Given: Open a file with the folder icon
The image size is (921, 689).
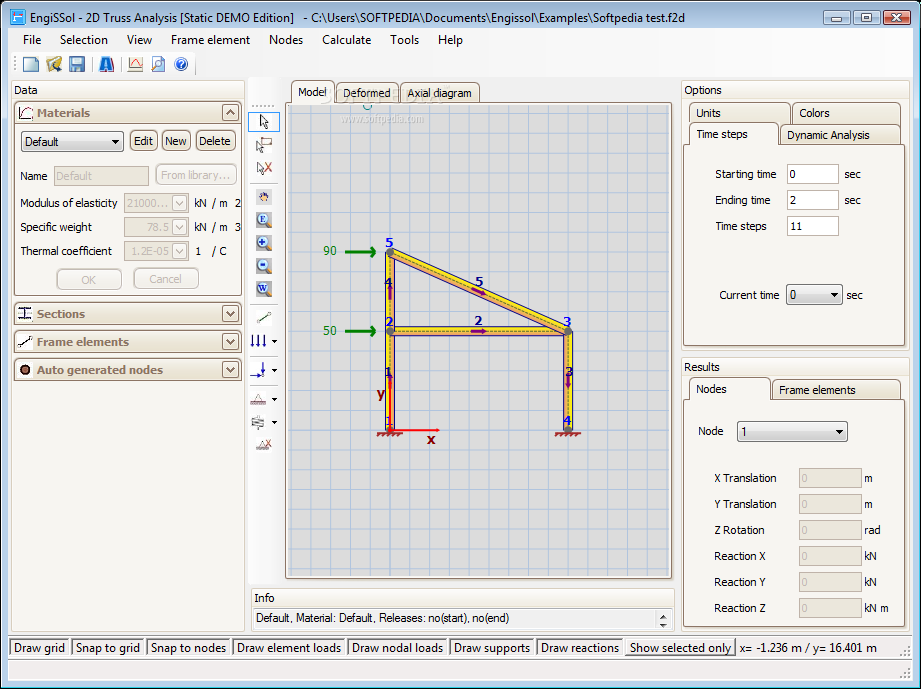Looking at the screenshot, I should tap(54, 64).
